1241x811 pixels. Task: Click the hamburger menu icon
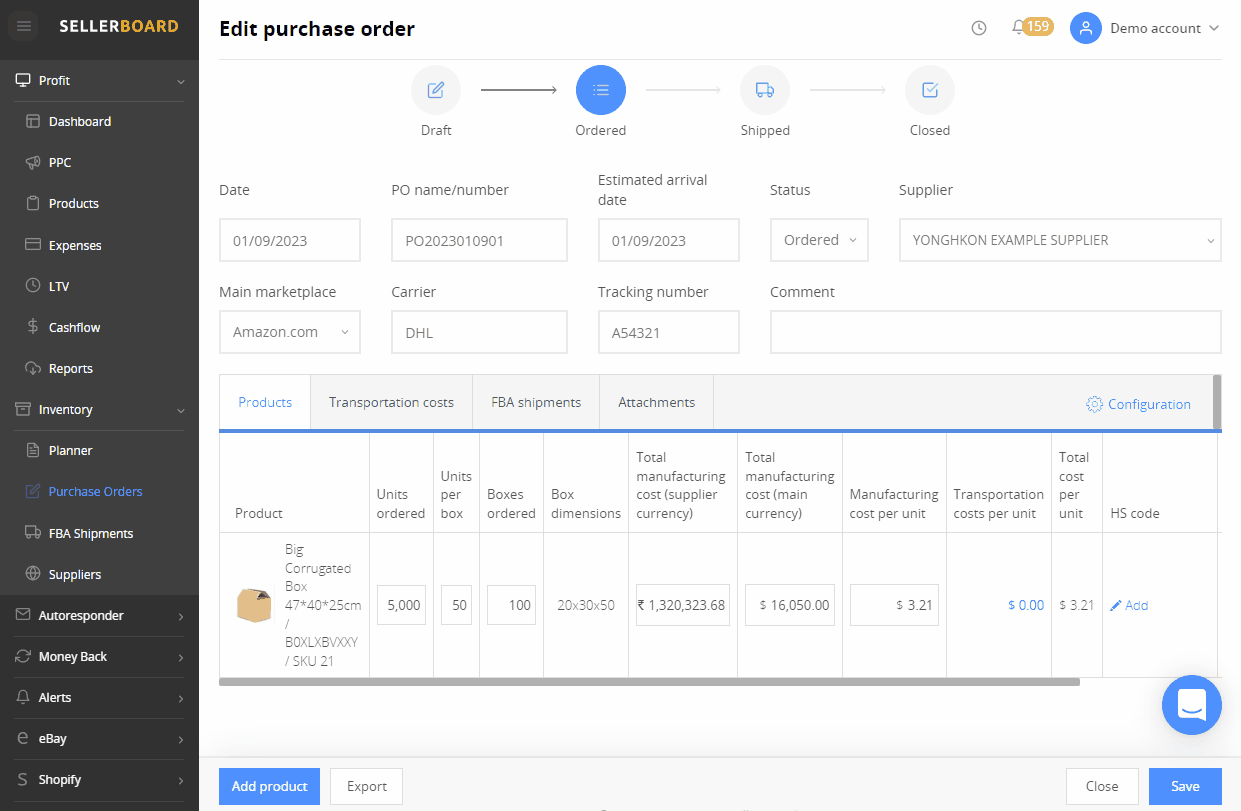pos(24,26)
